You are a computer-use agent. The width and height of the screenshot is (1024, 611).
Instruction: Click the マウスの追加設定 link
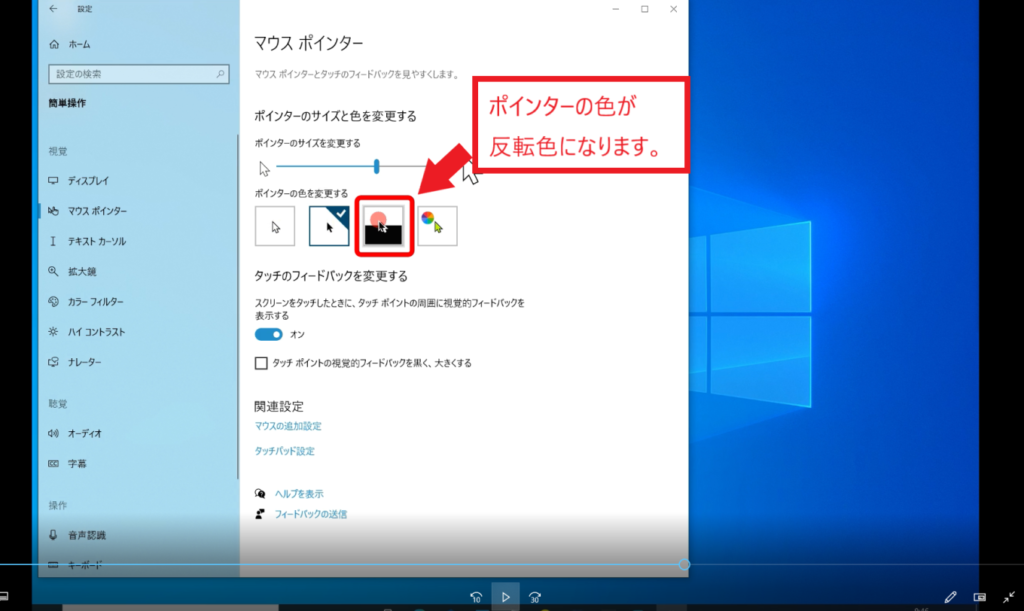pyautogui.click(x=288, y=426)
